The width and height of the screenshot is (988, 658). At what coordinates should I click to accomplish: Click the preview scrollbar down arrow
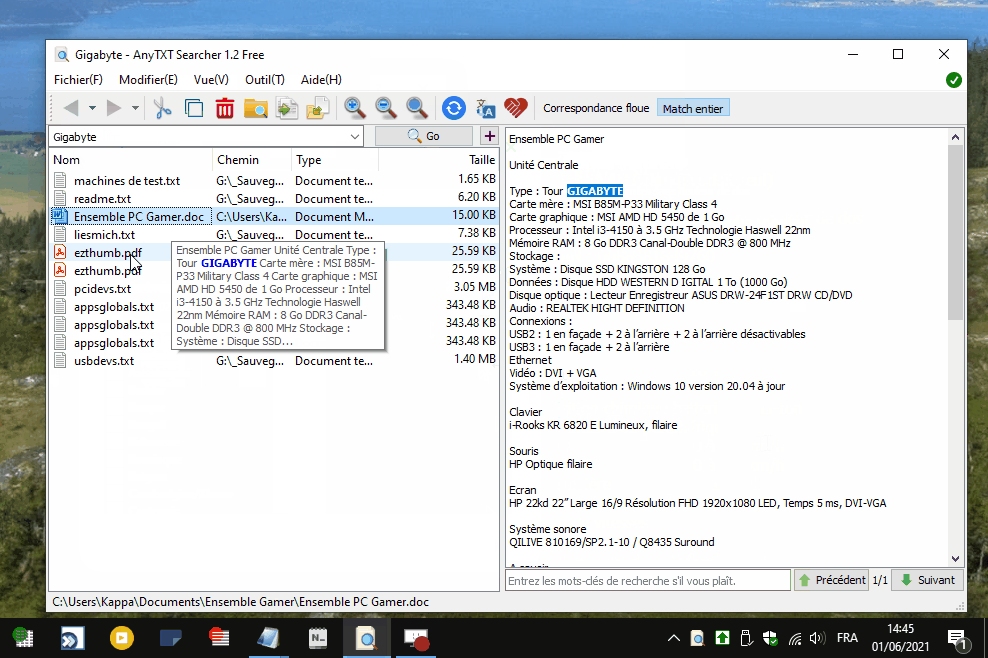(955, 559)
